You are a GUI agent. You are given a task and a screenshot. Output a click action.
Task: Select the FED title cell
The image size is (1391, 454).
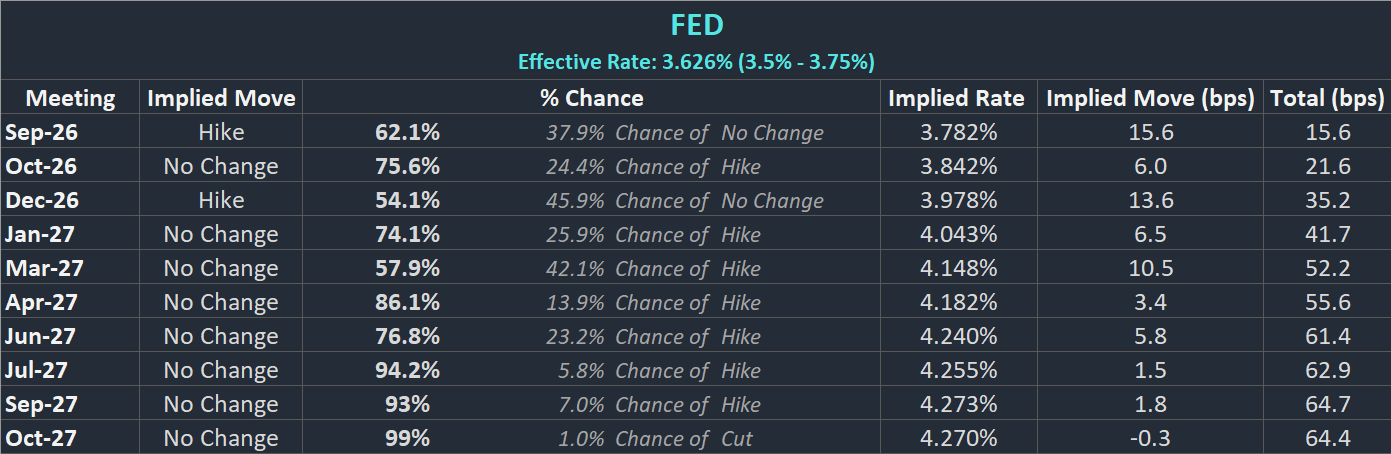pyautogui.click(x=696, y=24)
